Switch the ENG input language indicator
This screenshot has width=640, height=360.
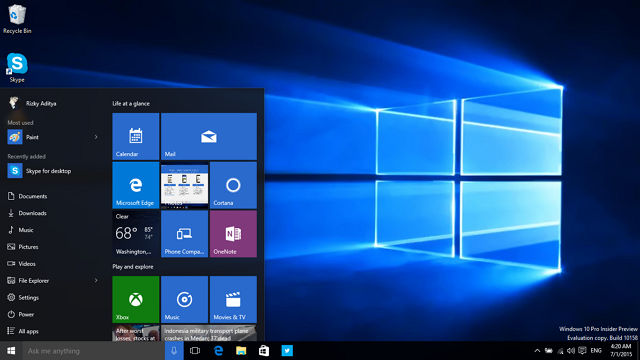596,351
